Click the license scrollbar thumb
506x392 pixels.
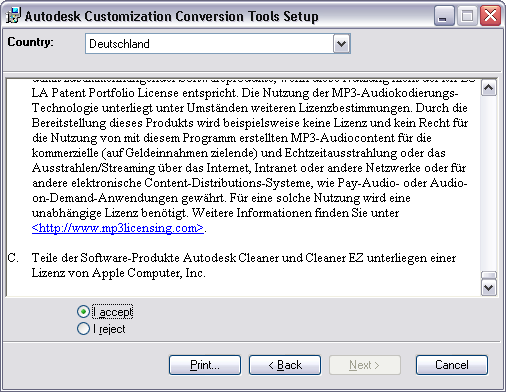[x=489, y=275]
